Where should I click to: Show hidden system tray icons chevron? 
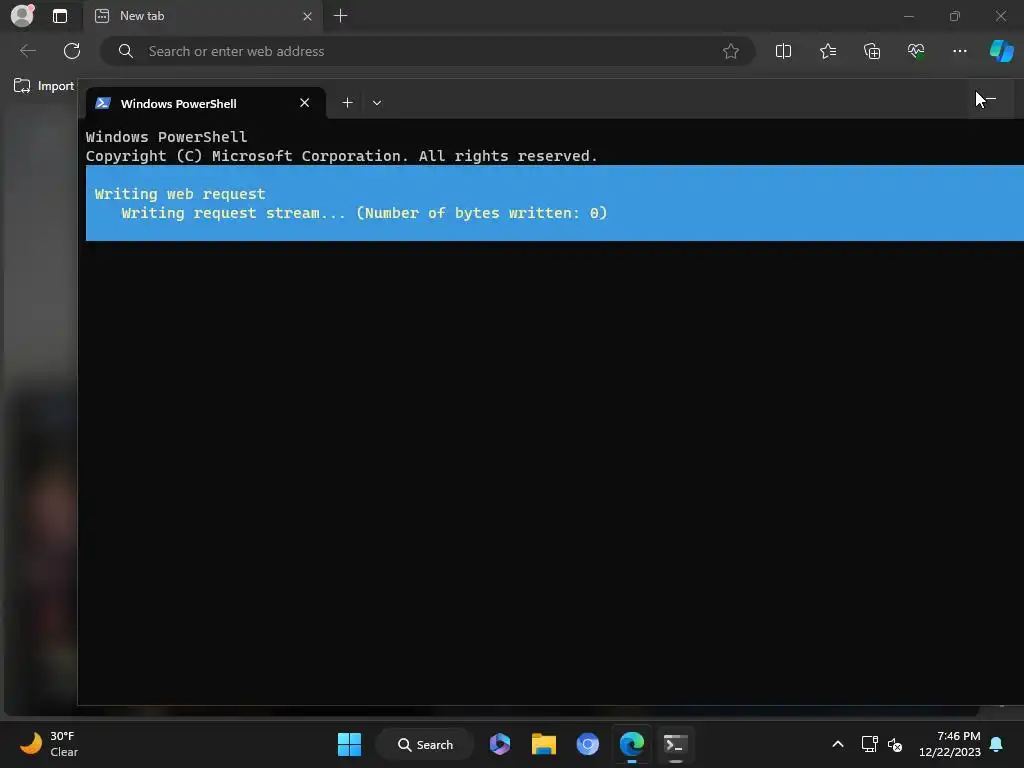pos(838,744)
